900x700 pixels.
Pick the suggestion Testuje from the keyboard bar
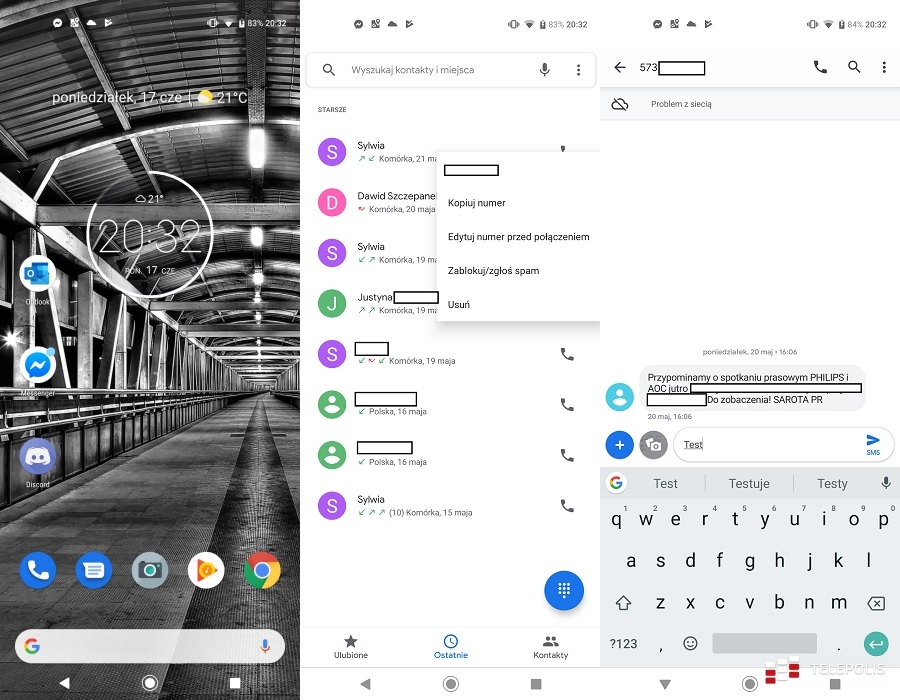click(x=749, y=483)
